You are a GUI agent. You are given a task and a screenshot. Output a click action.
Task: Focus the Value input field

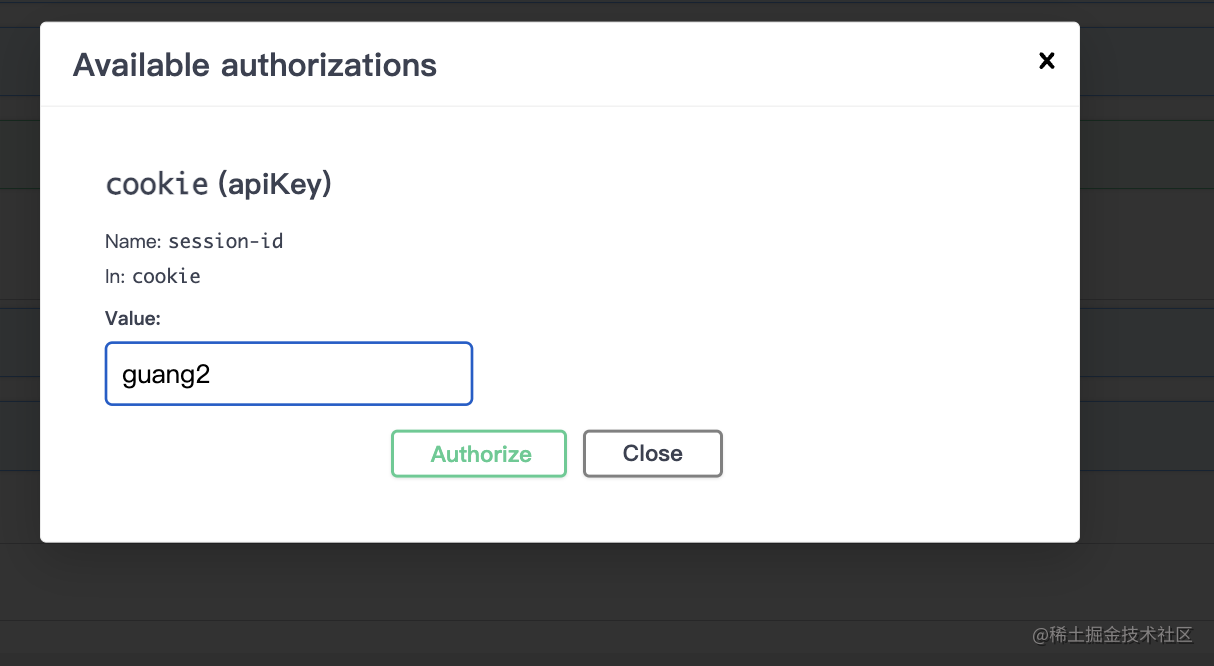pyautogui.click(x=288, y=374)
